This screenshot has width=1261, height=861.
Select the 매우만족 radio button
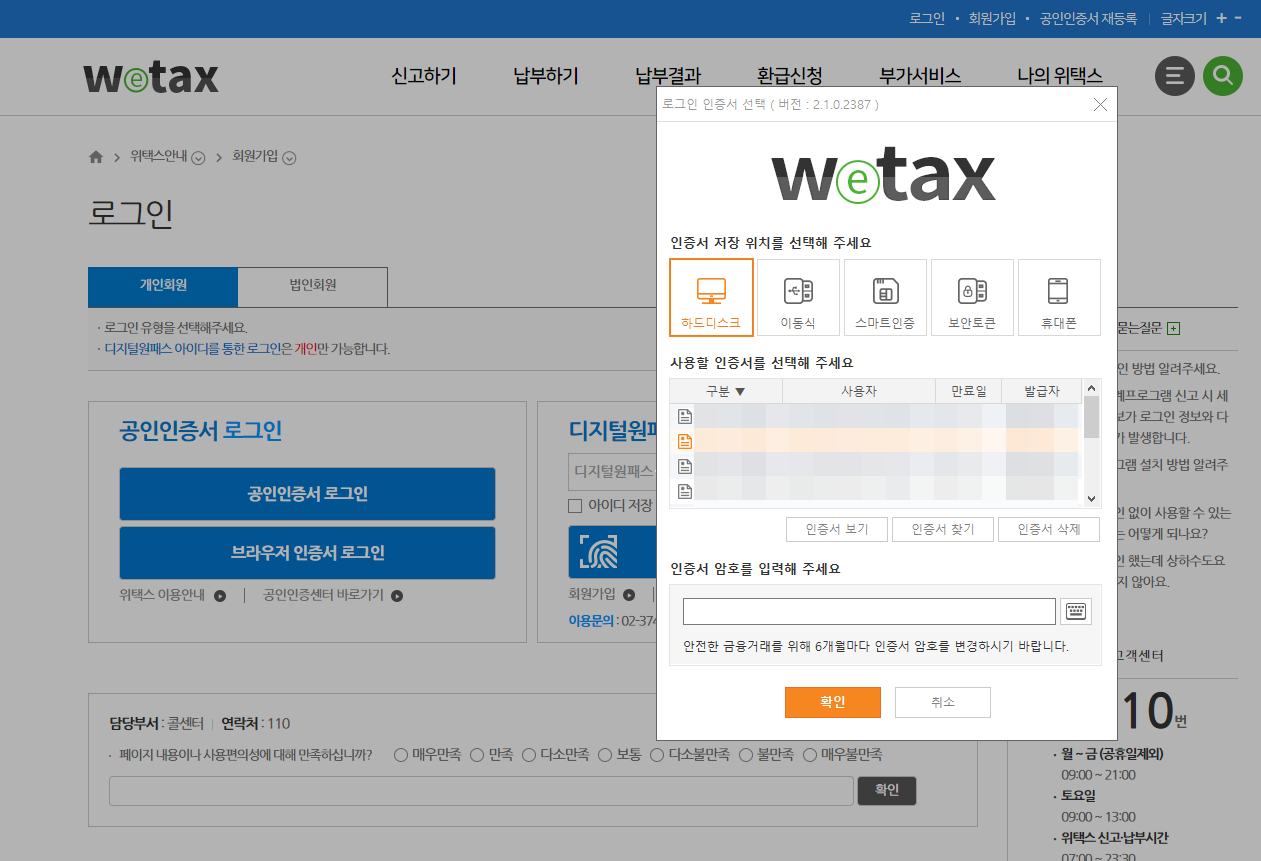pos(401,755)
